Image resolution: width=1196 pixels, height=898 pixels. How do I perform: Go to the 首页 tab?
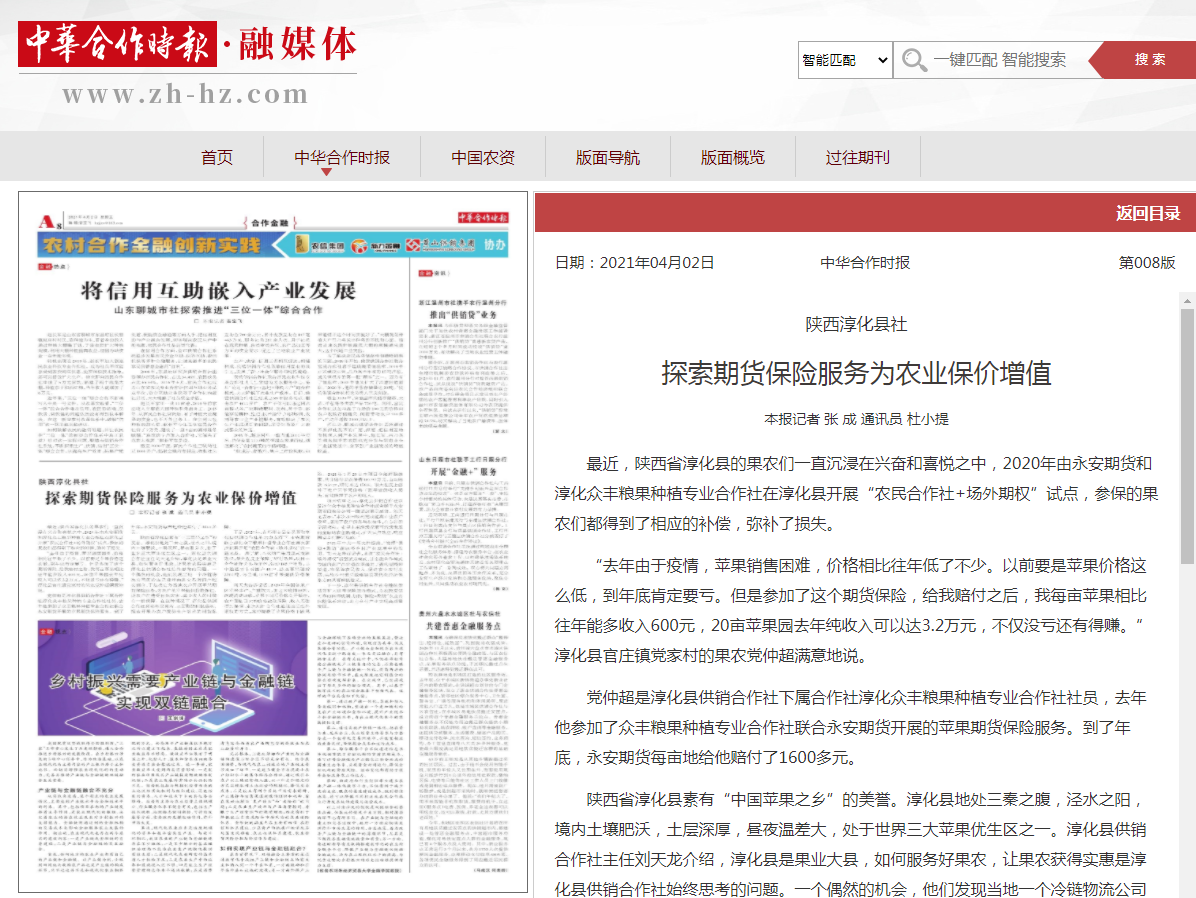217,157
